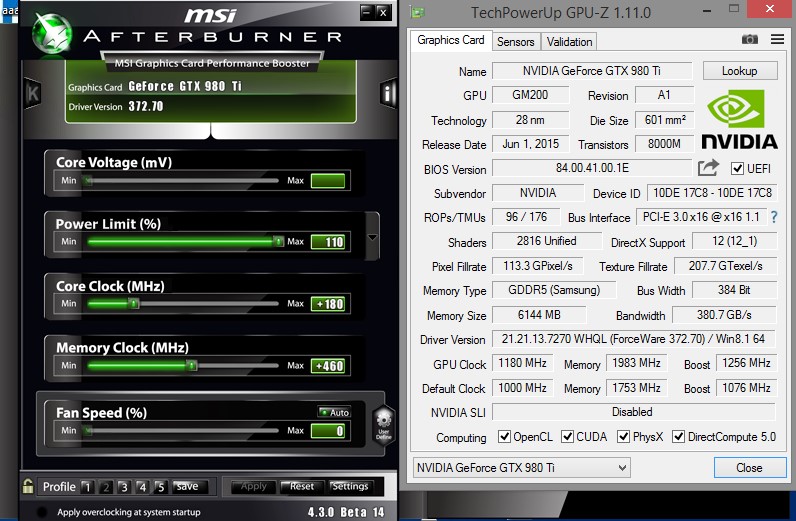This screenshot has width=796, height=521.
Task: Click the Pixel Fillrate value 113.3 GPixel/s
Action: pos(538,266)
